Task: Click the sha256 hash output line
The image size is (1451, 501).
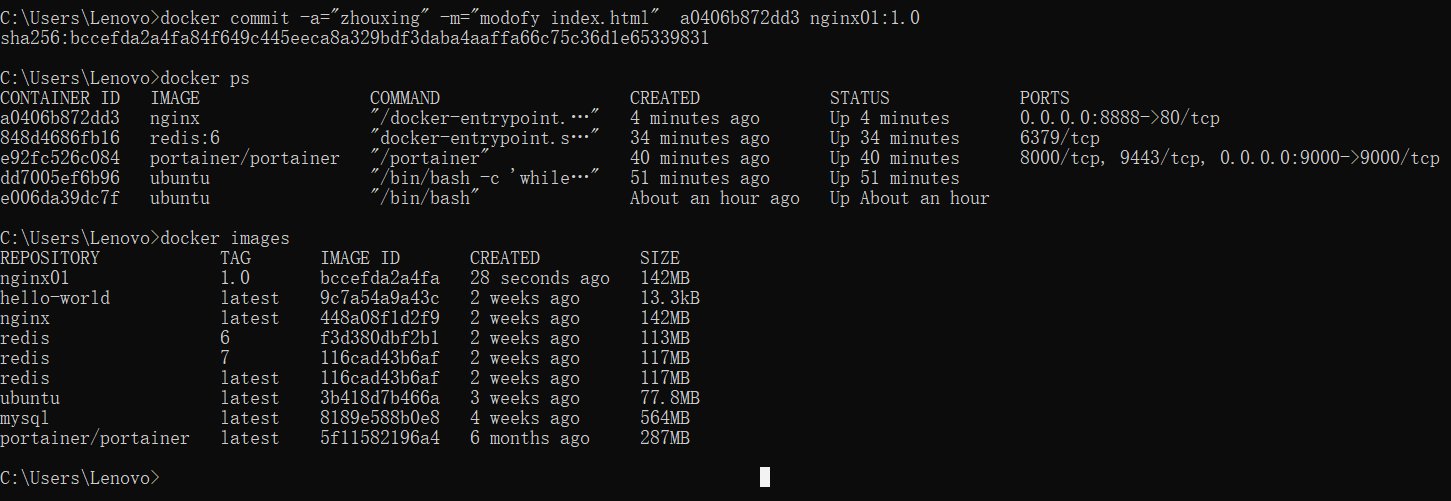Action: tap(355, 38)
